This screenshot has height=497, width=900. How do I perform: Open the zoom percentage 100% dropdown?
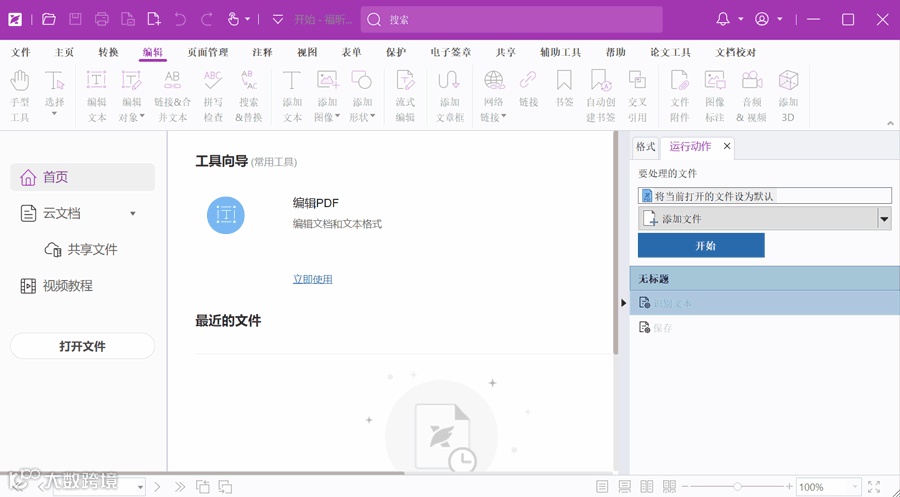click(x=855, y=487)
